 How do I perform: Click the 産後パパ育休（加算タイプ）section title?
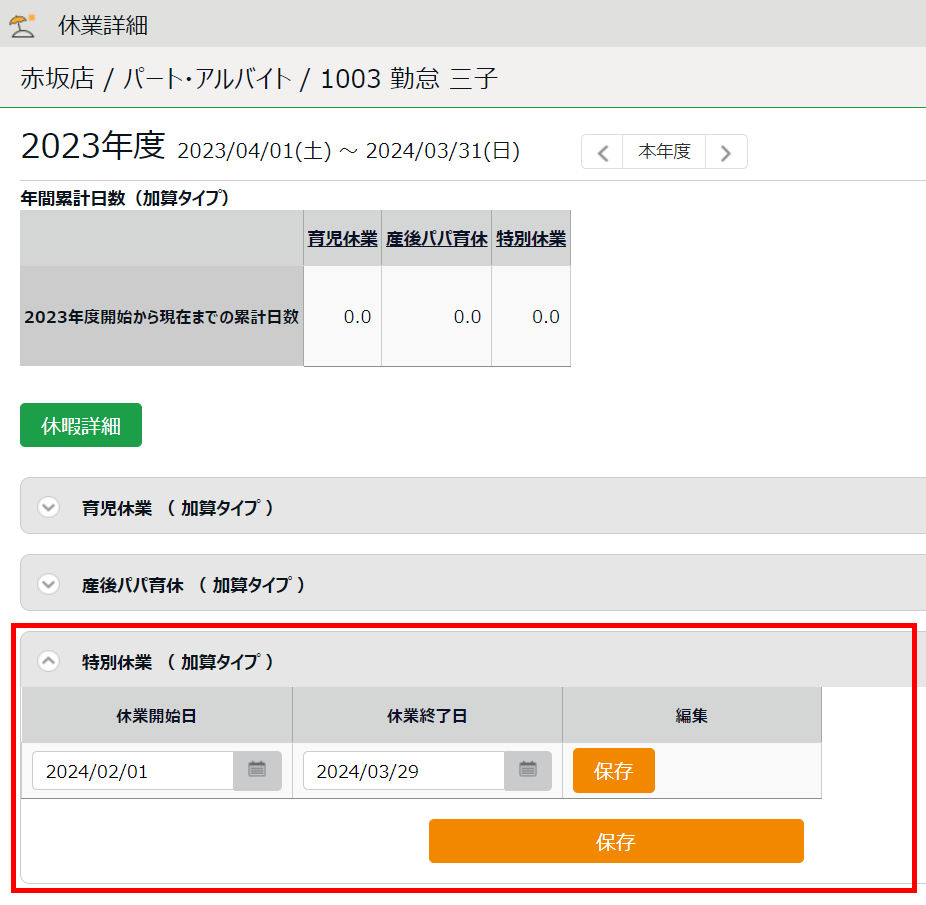click(x=194, y=585)
